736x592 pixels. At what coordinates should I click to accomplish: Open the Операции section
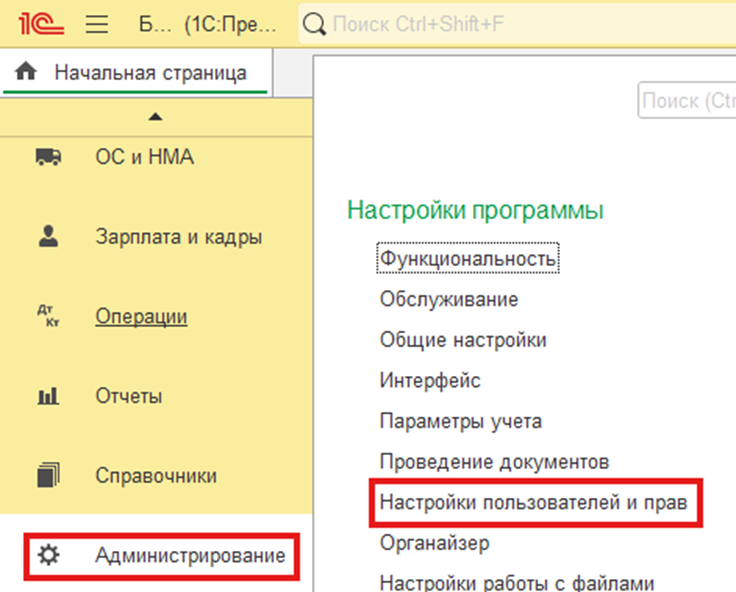141,317
